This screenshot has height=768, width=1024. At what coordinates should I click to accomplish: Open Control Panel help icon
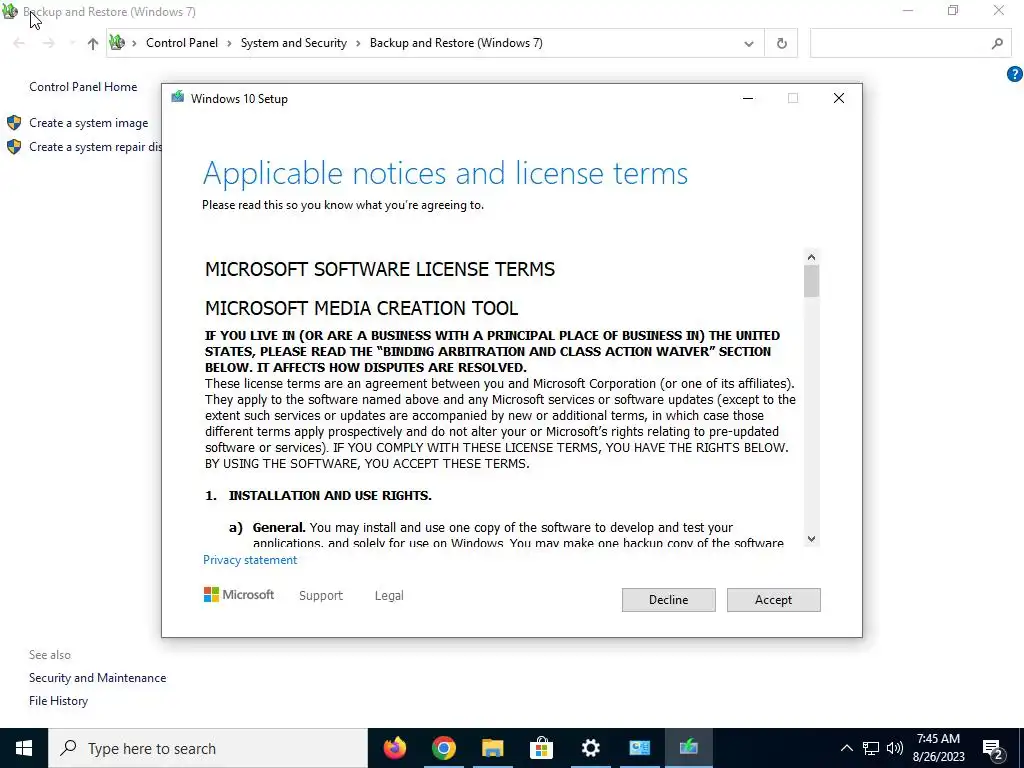click(x=1014, y=74)
